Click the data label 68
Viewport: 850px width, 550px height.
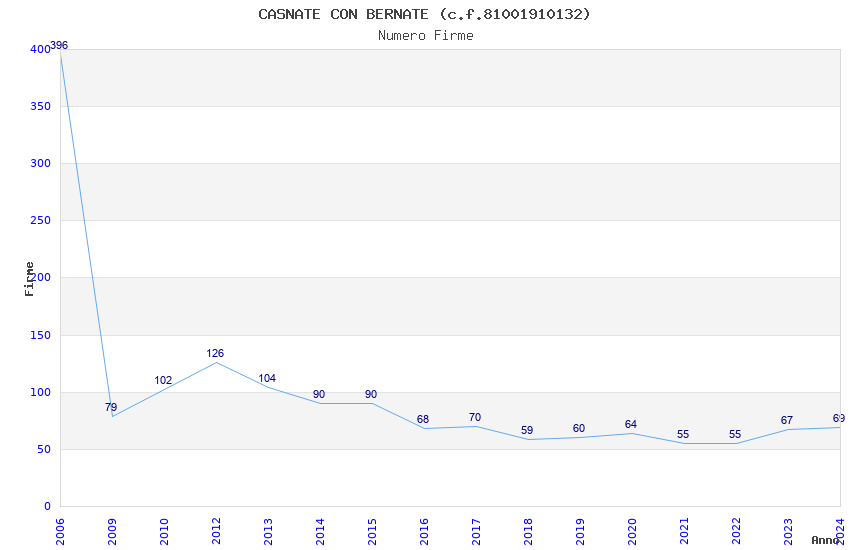click(423, 419)
